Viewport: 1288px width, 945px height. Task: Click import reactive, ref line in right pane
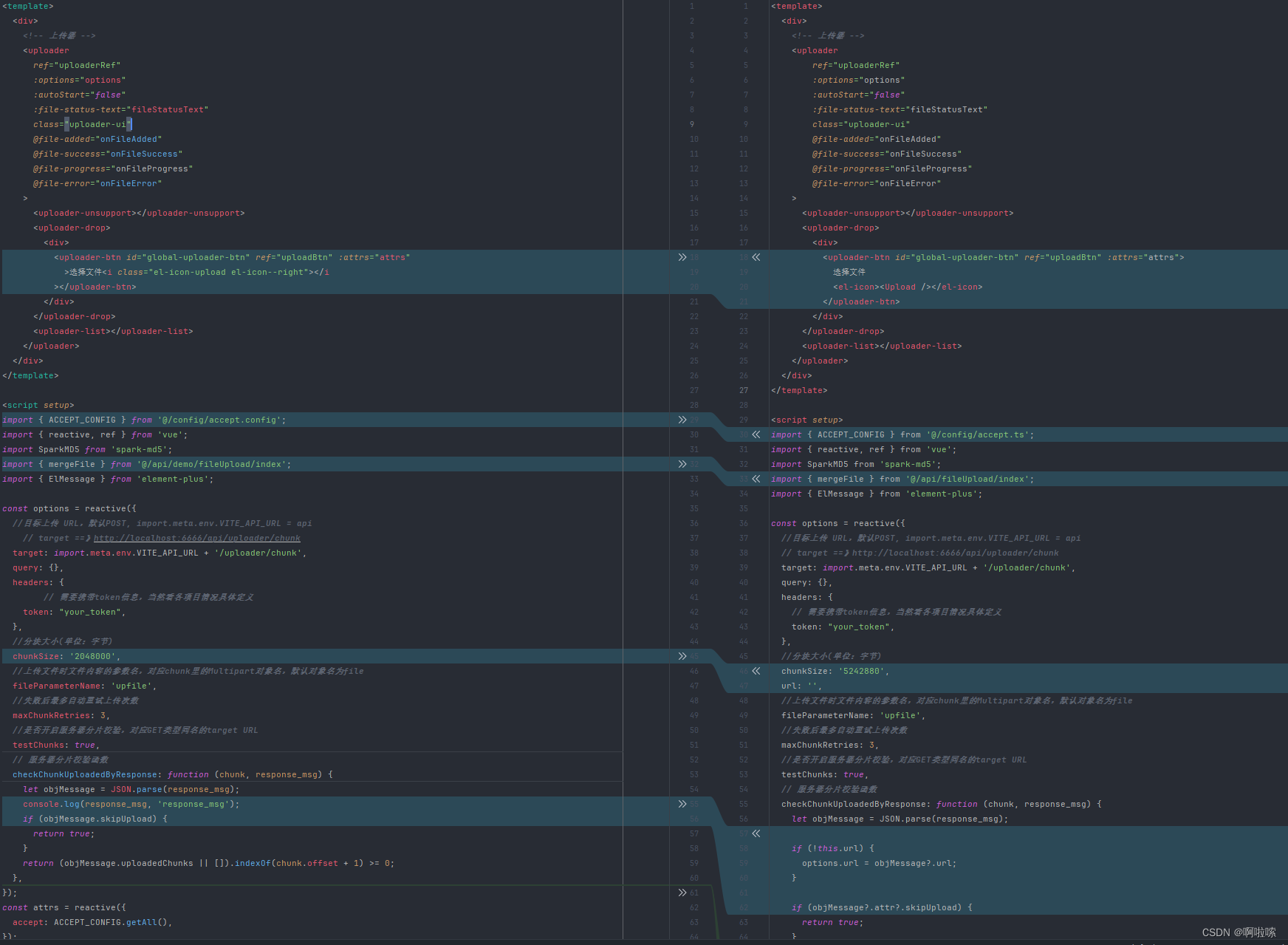864,449
